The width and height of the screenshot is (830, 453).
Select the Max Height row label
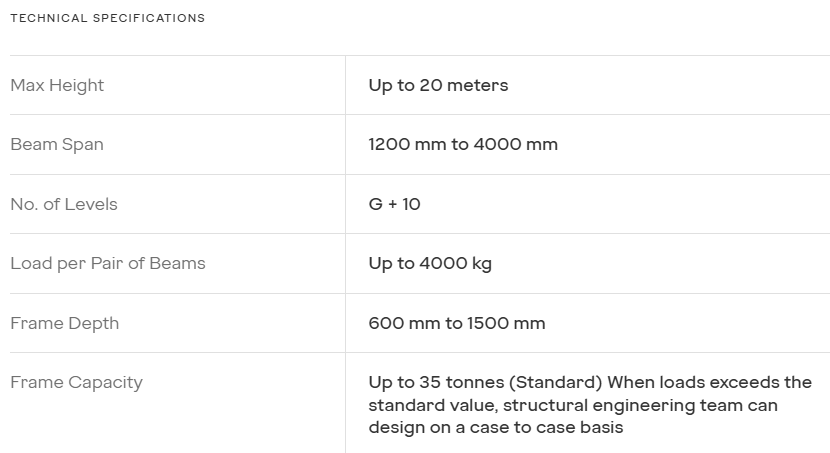57,85
